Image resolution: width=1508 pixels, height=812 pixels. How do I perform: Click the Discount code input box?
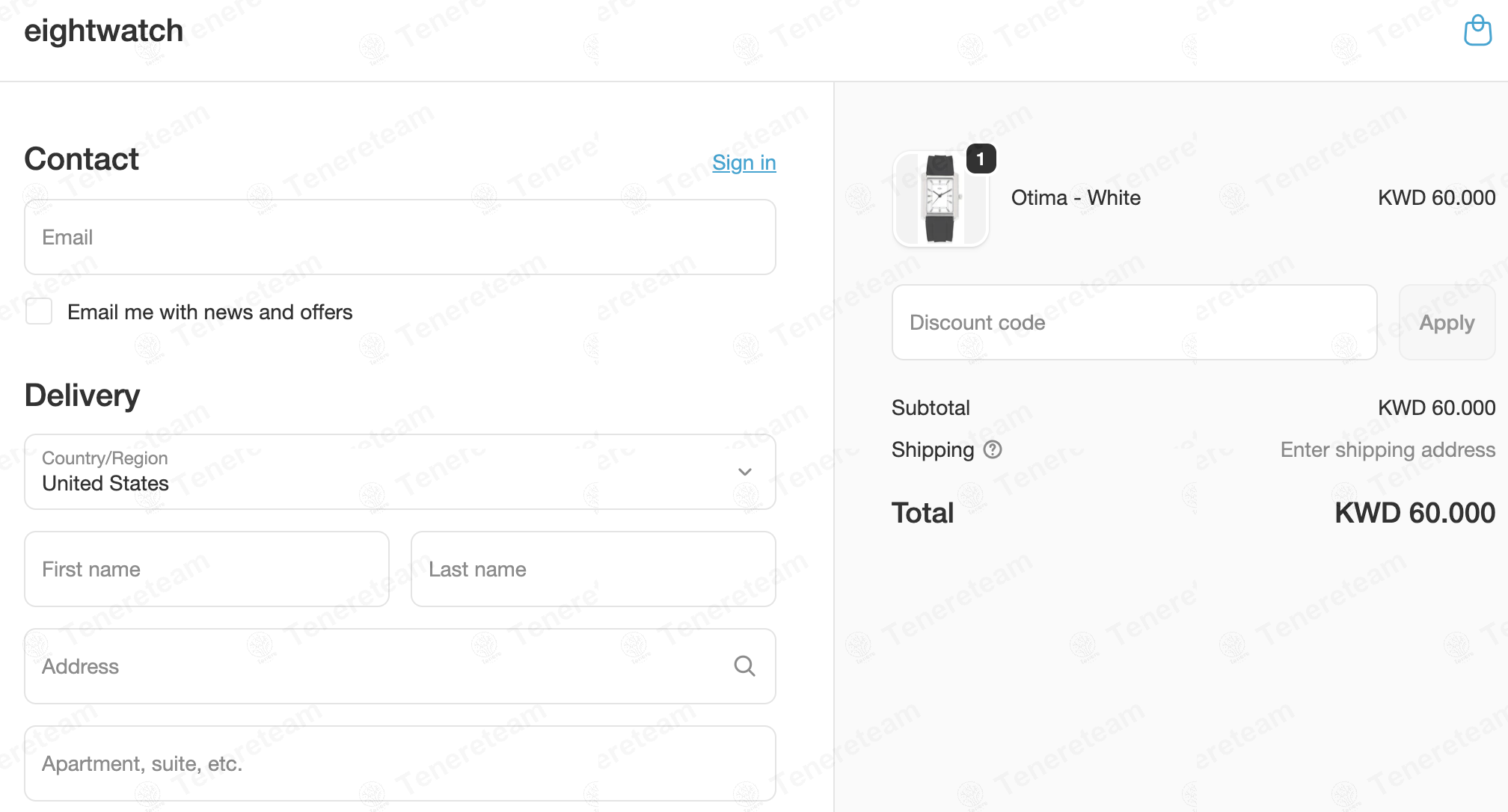click(x=1134, y=322)
